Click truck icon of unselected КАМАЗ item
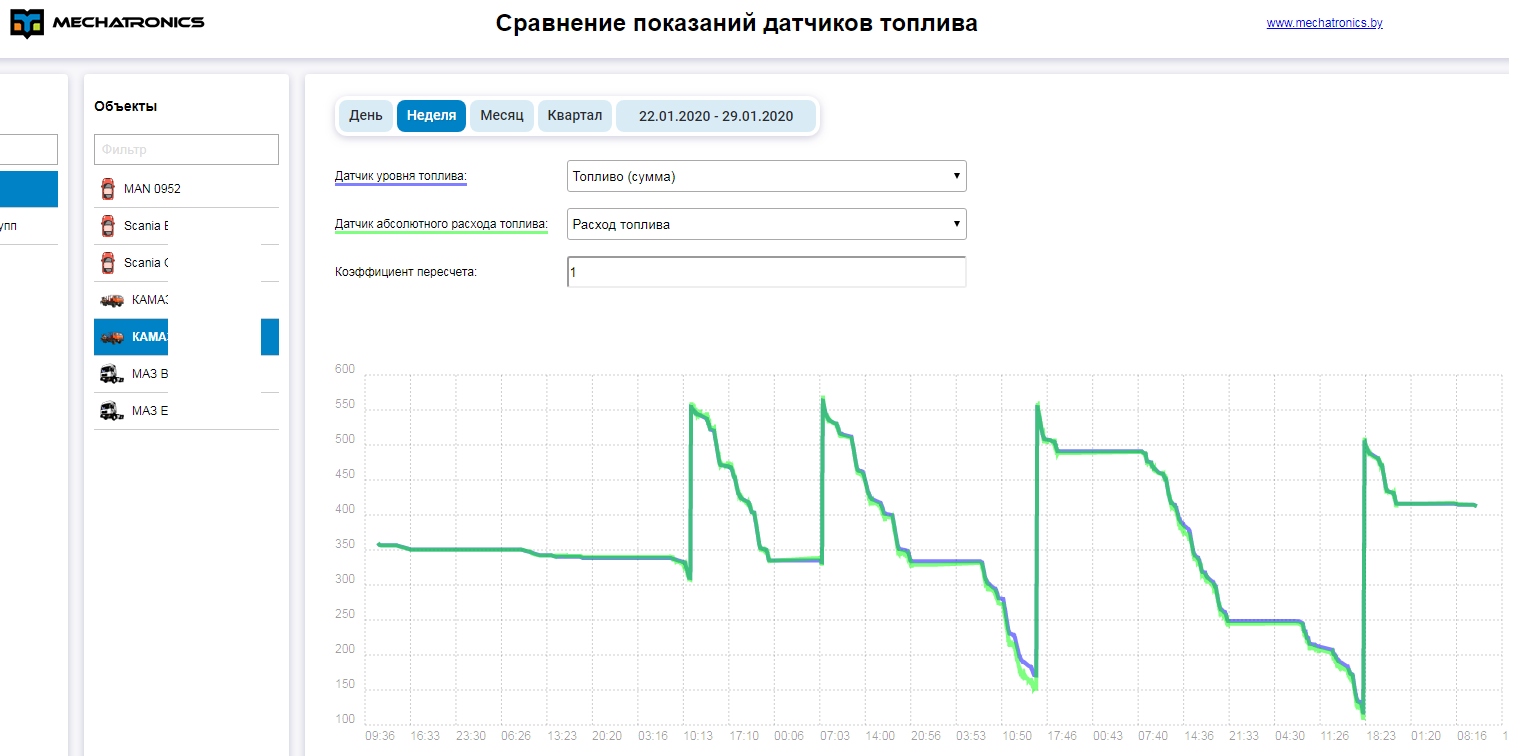 point(112,300)
